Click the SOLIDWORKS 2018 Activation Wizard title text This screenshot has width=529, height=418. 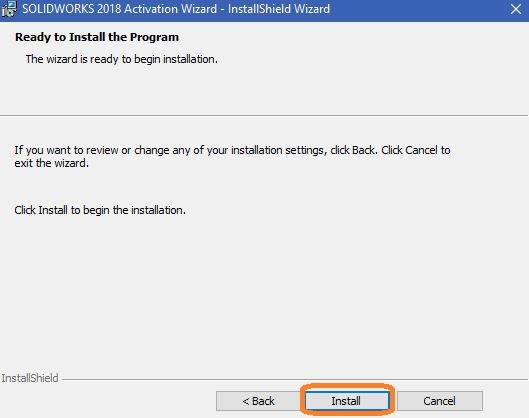pos(119,9)
